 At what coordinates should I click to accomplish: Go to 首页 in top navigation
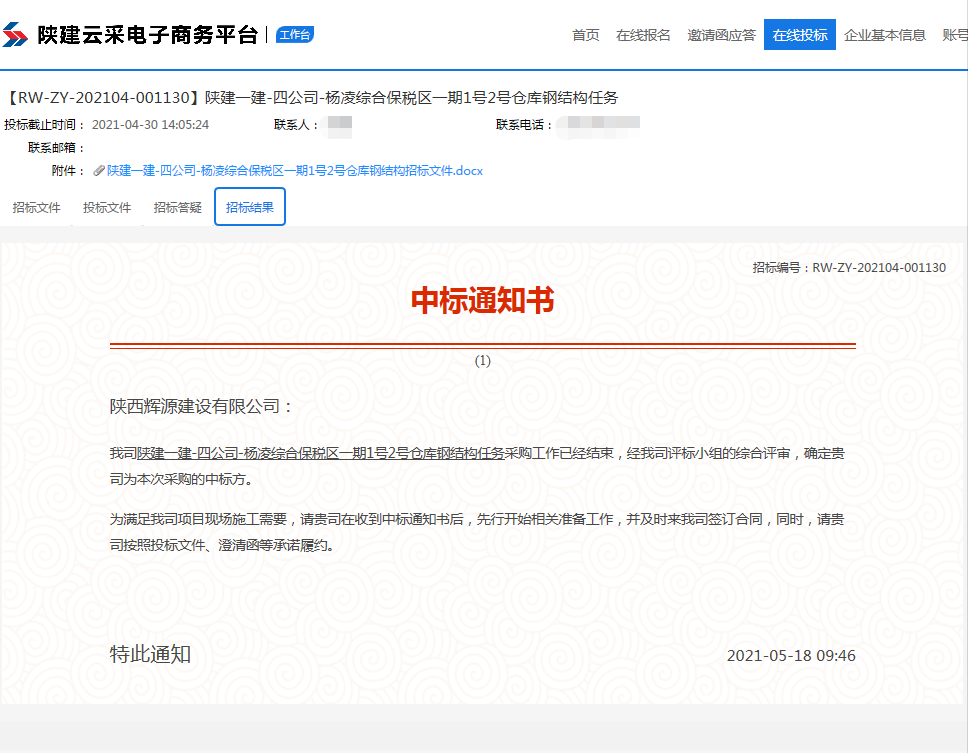585,35
